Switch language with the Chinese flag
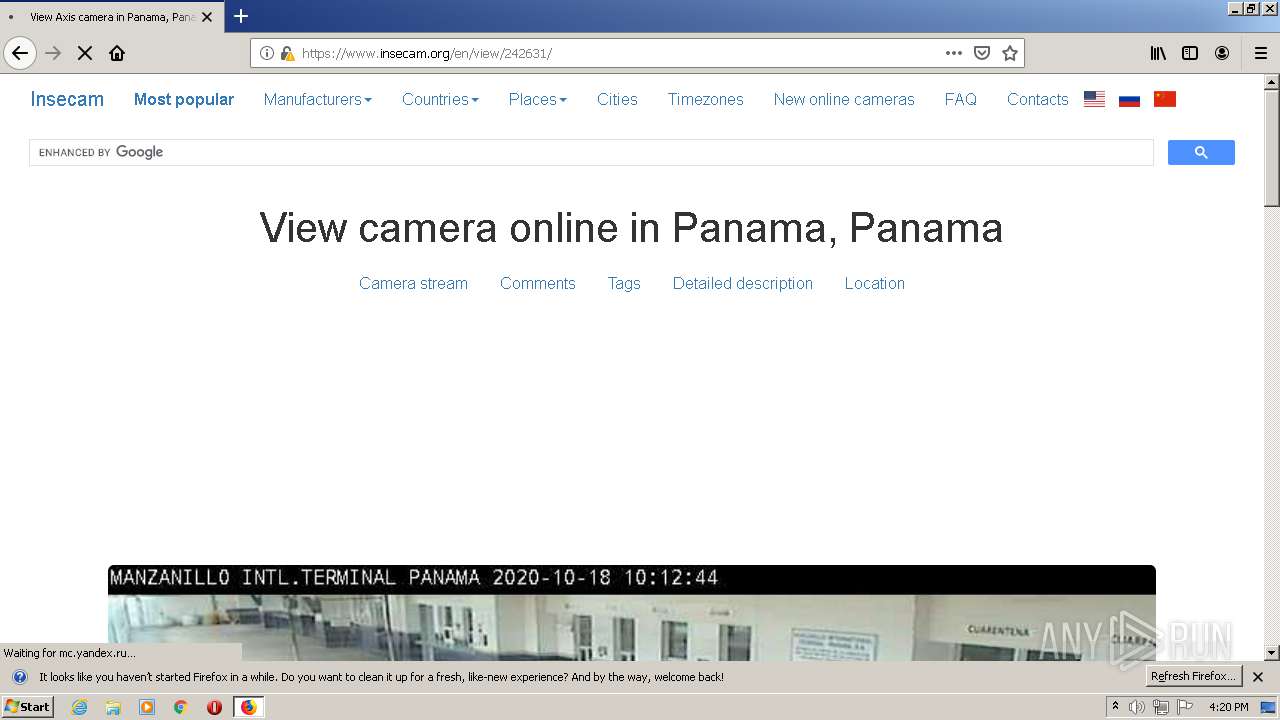The width and height of the screenshot is (1280, 720). (x=1165, y=99)
